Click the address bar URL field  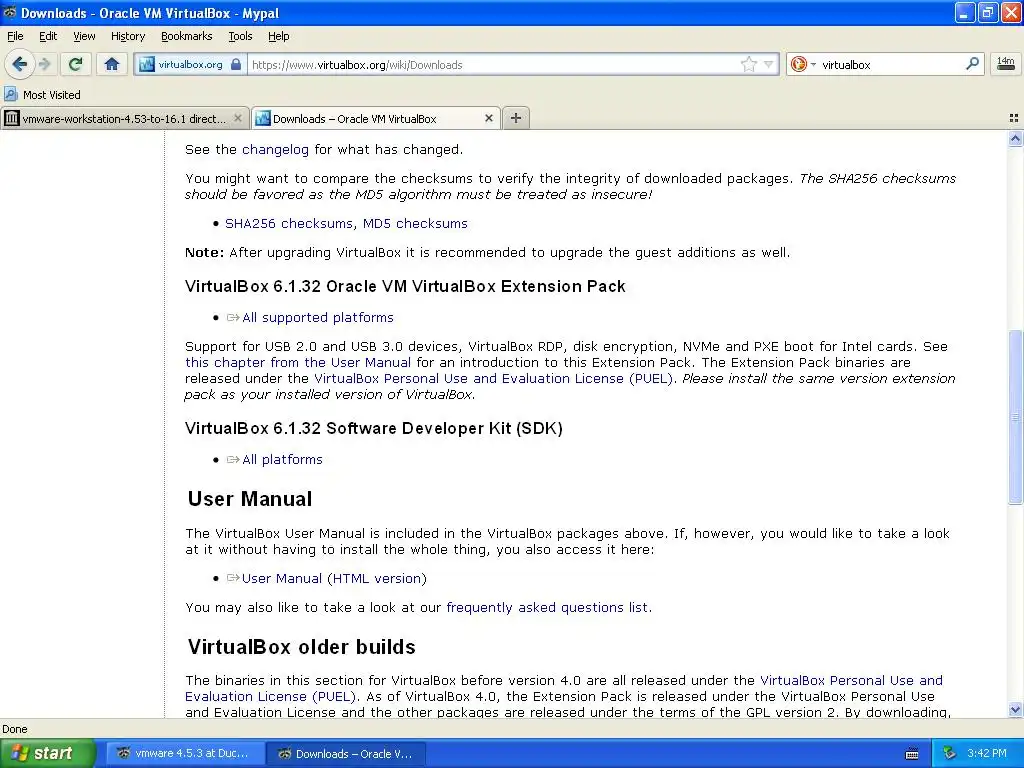click(493, 65)
